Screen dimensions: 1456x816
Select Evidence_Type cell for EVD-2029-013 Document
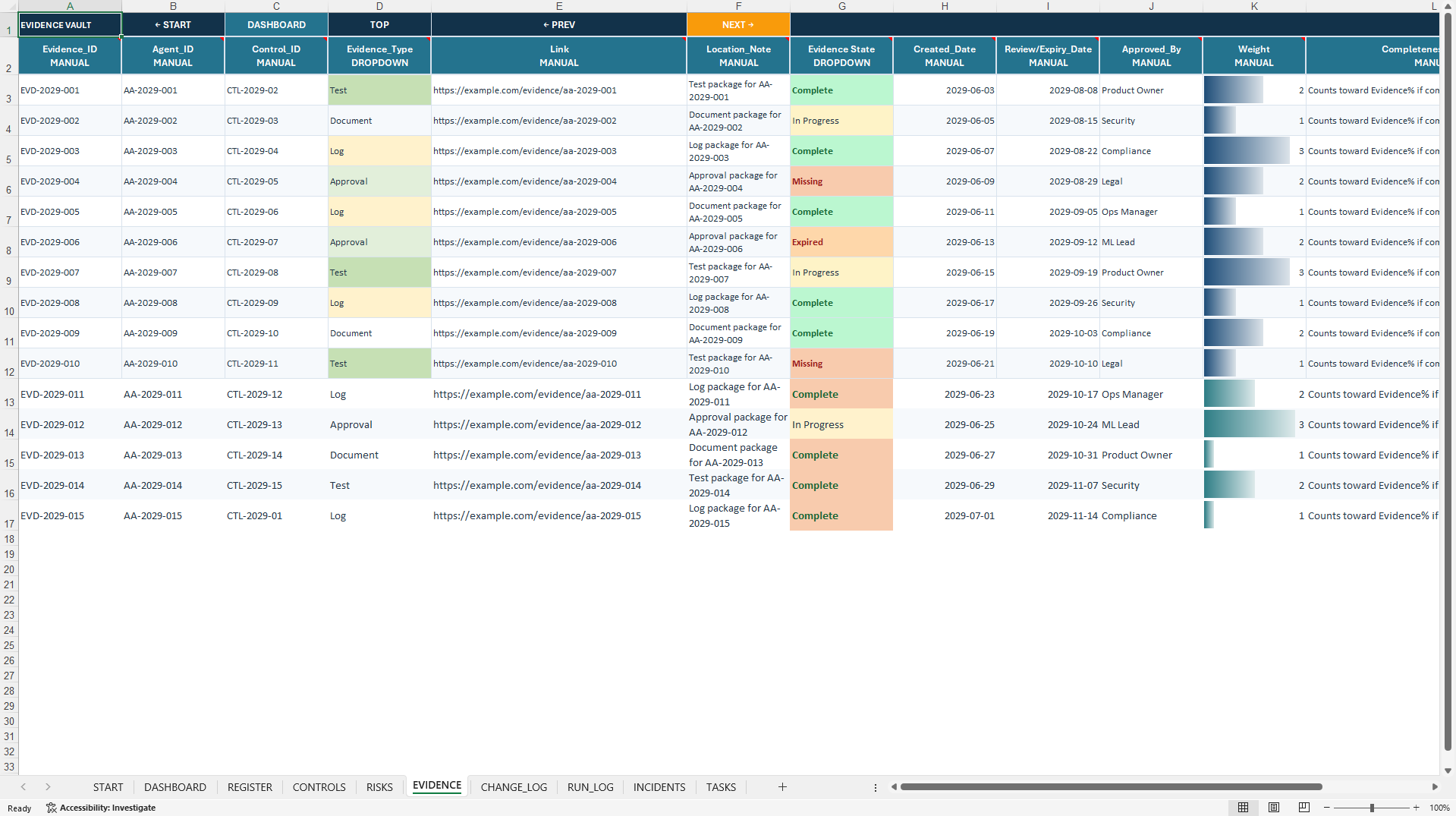(379, 455)
